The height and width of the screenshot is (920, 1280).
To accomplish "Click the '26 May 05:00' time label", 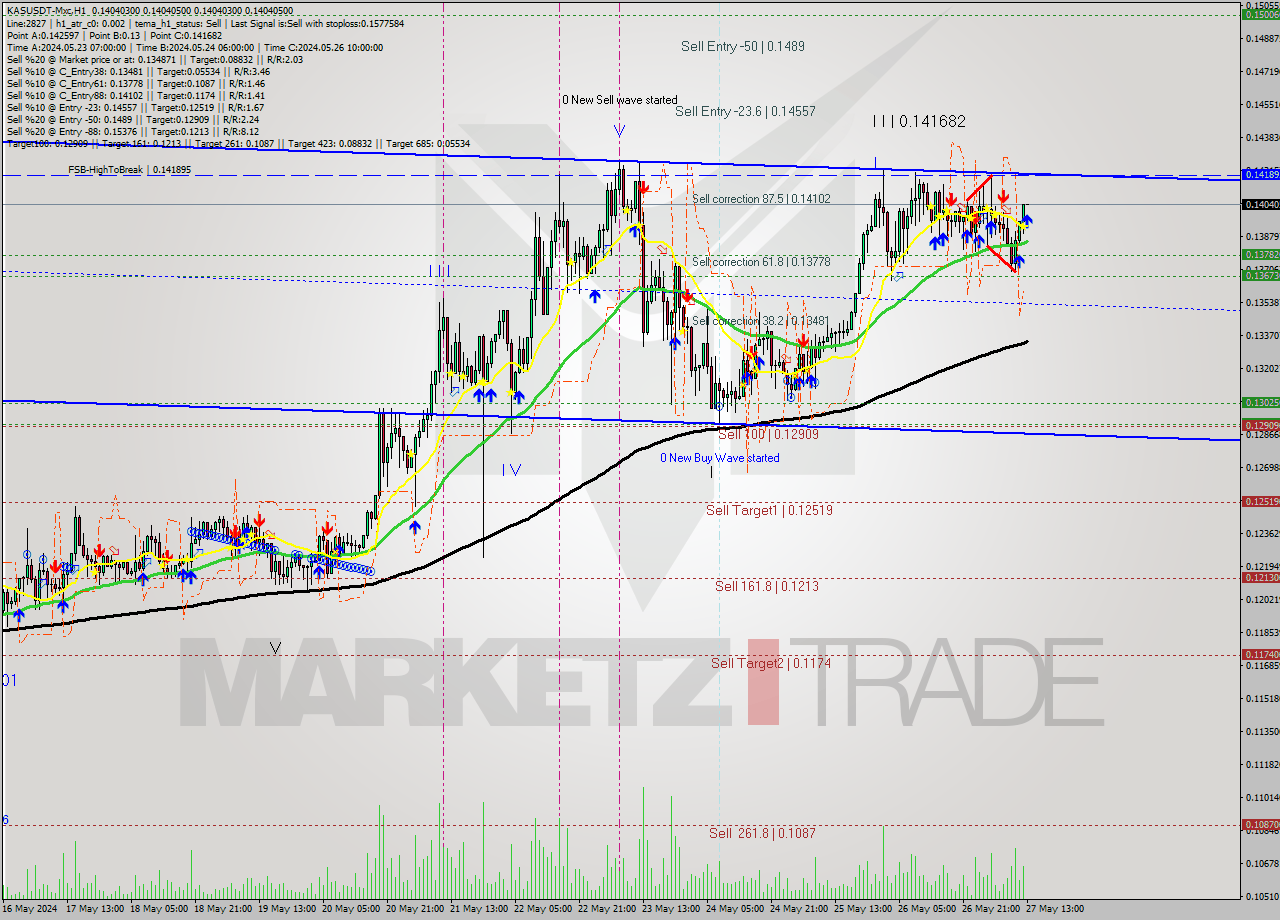I will 927,909.
